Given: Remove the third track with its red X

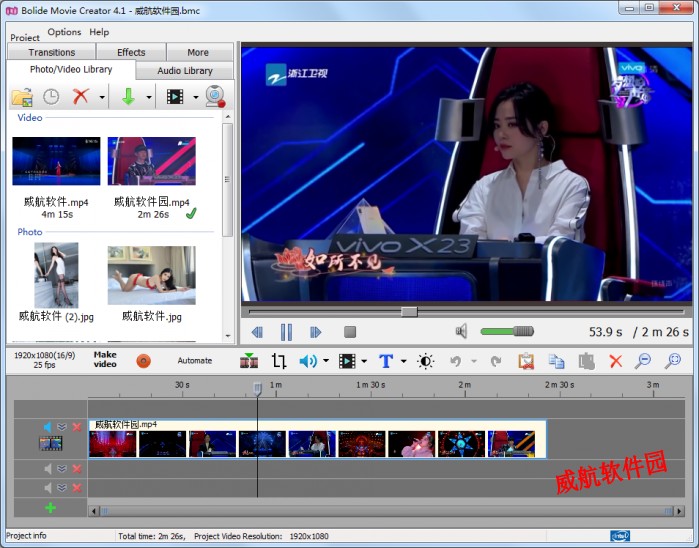Looking at the screenshot, I should (77, 488).
